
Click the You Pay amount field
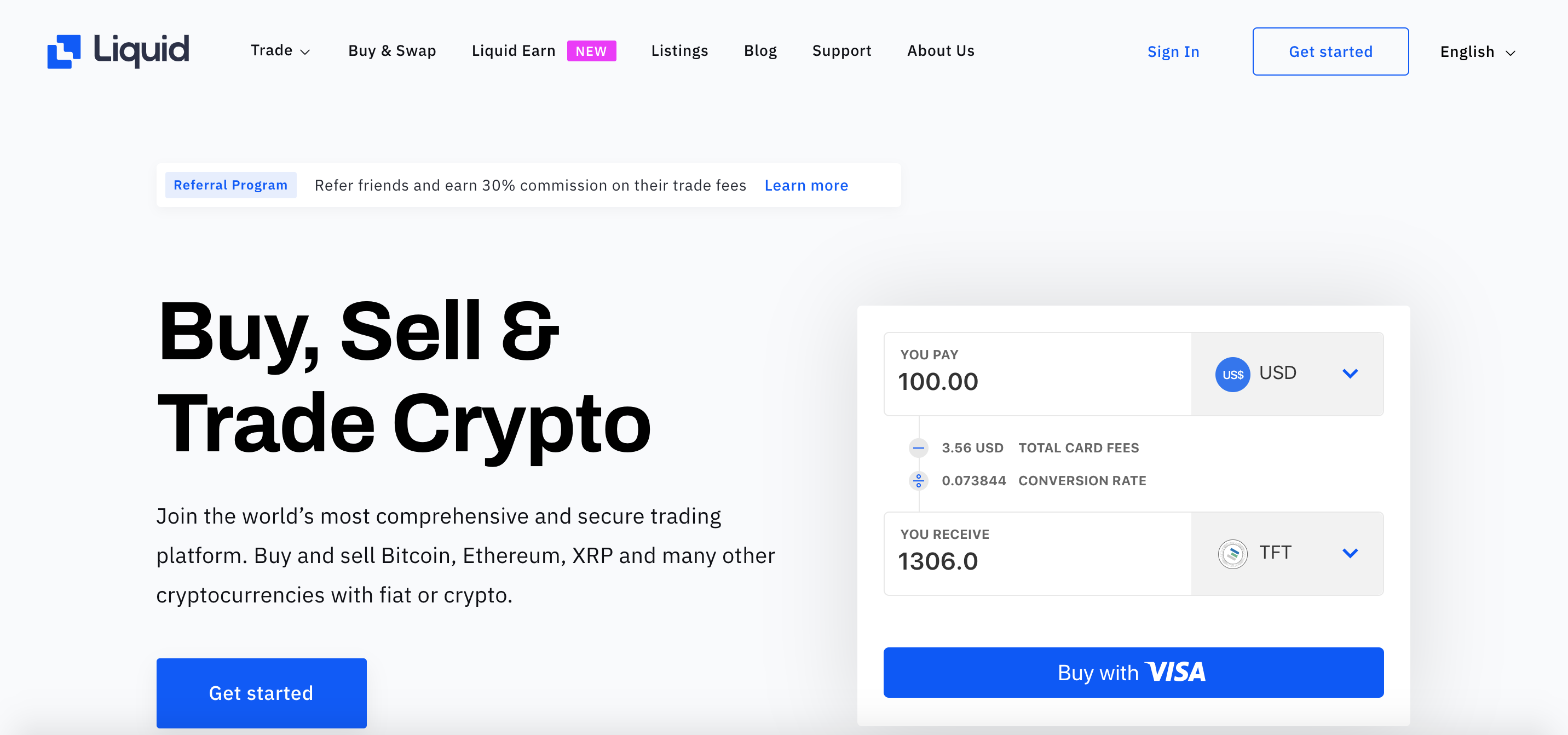tap(1037, 374)
